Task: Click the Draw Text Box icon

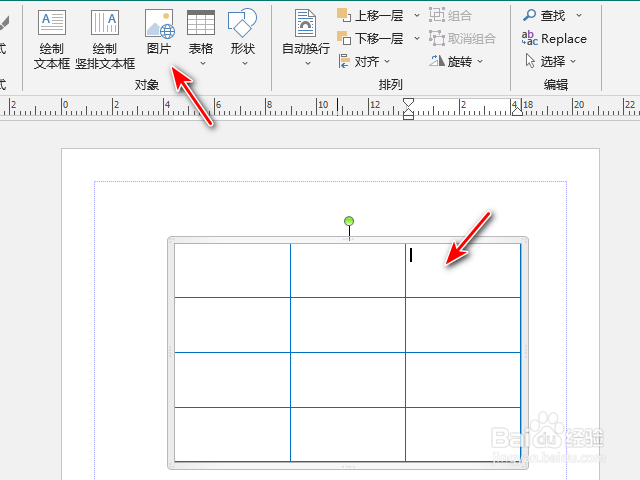Action: point(51,22)
